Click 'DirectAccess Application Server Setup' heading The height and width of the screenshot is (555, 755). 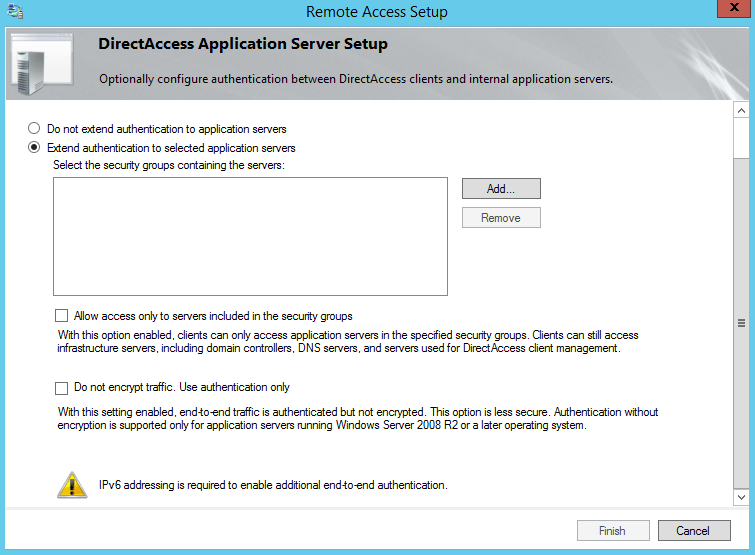pos(243,44)
